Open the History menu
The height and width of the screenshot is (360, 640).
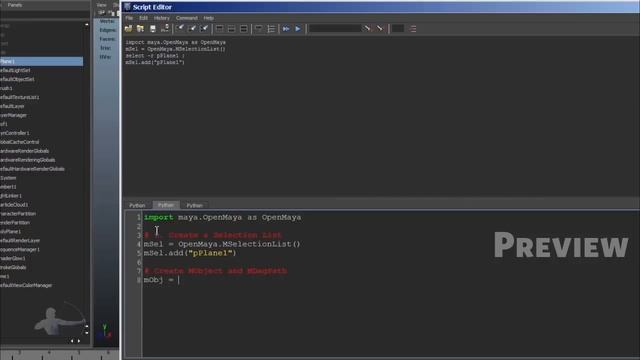click(x=162, y=18)
